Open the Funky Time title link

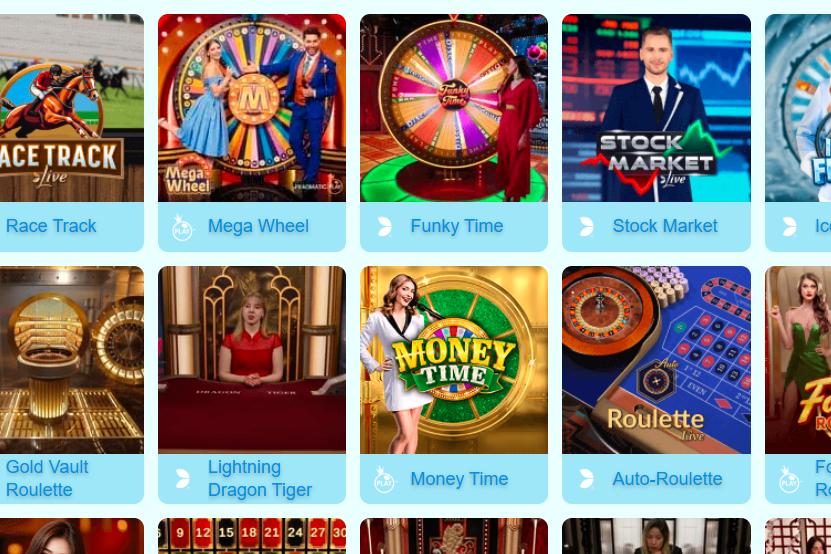457,226
